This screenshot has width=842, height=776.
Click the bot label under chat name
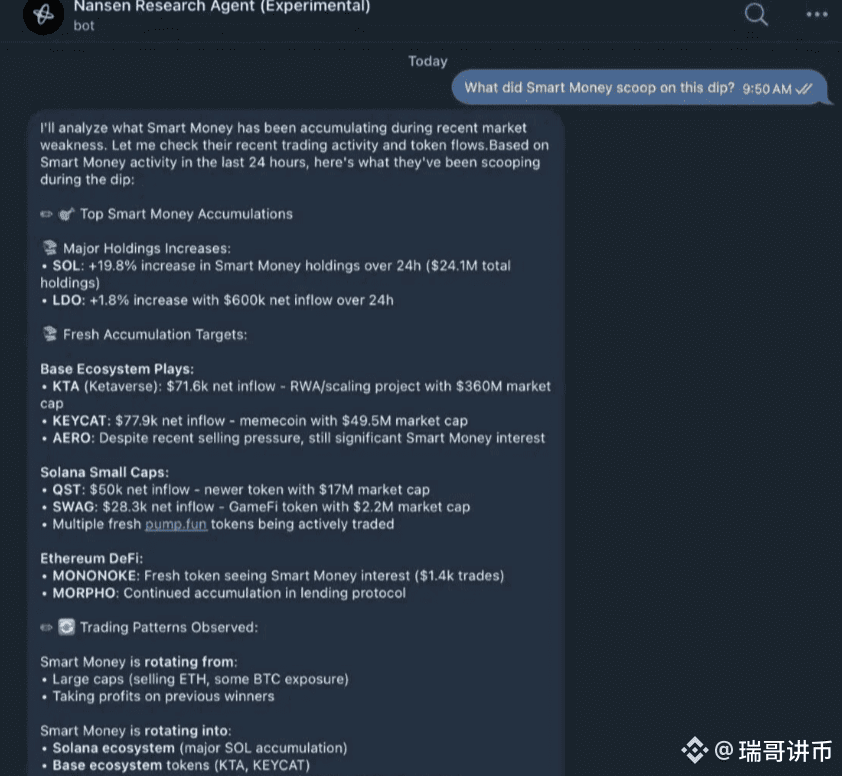pyautogui.click(x=84, y=26)
